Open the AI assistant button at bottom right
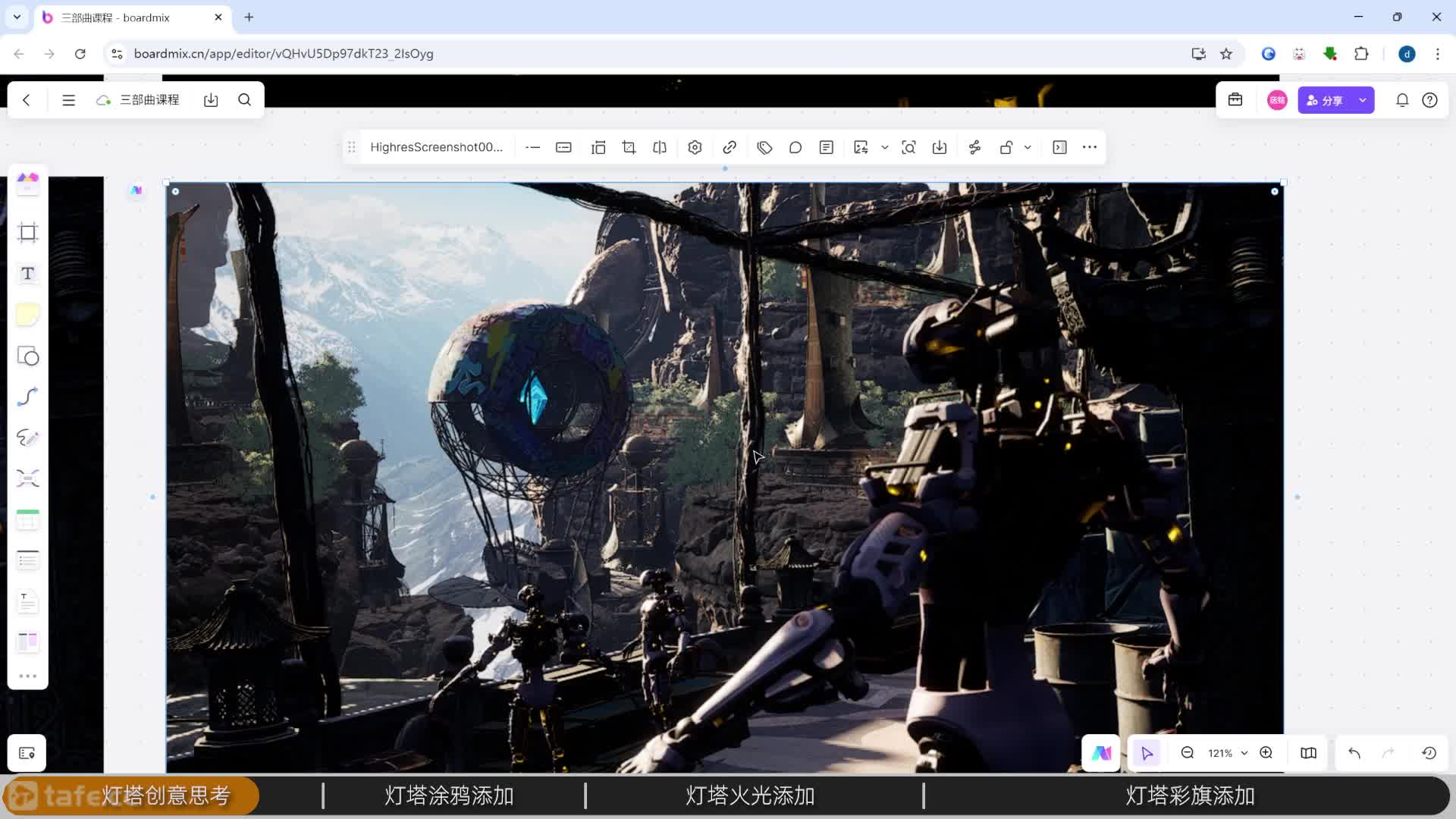This screenshot has width=1456, height=819. [1101, 753]
